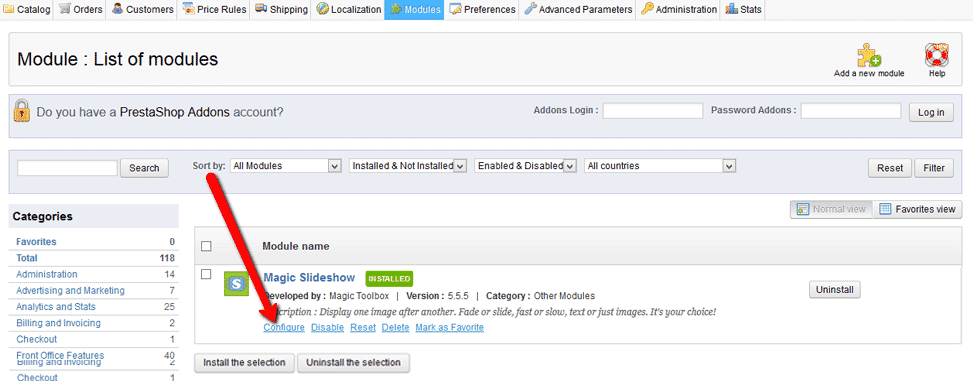Select the Modules tab
The height and width of the screenshot is (381, 973).
415,9
